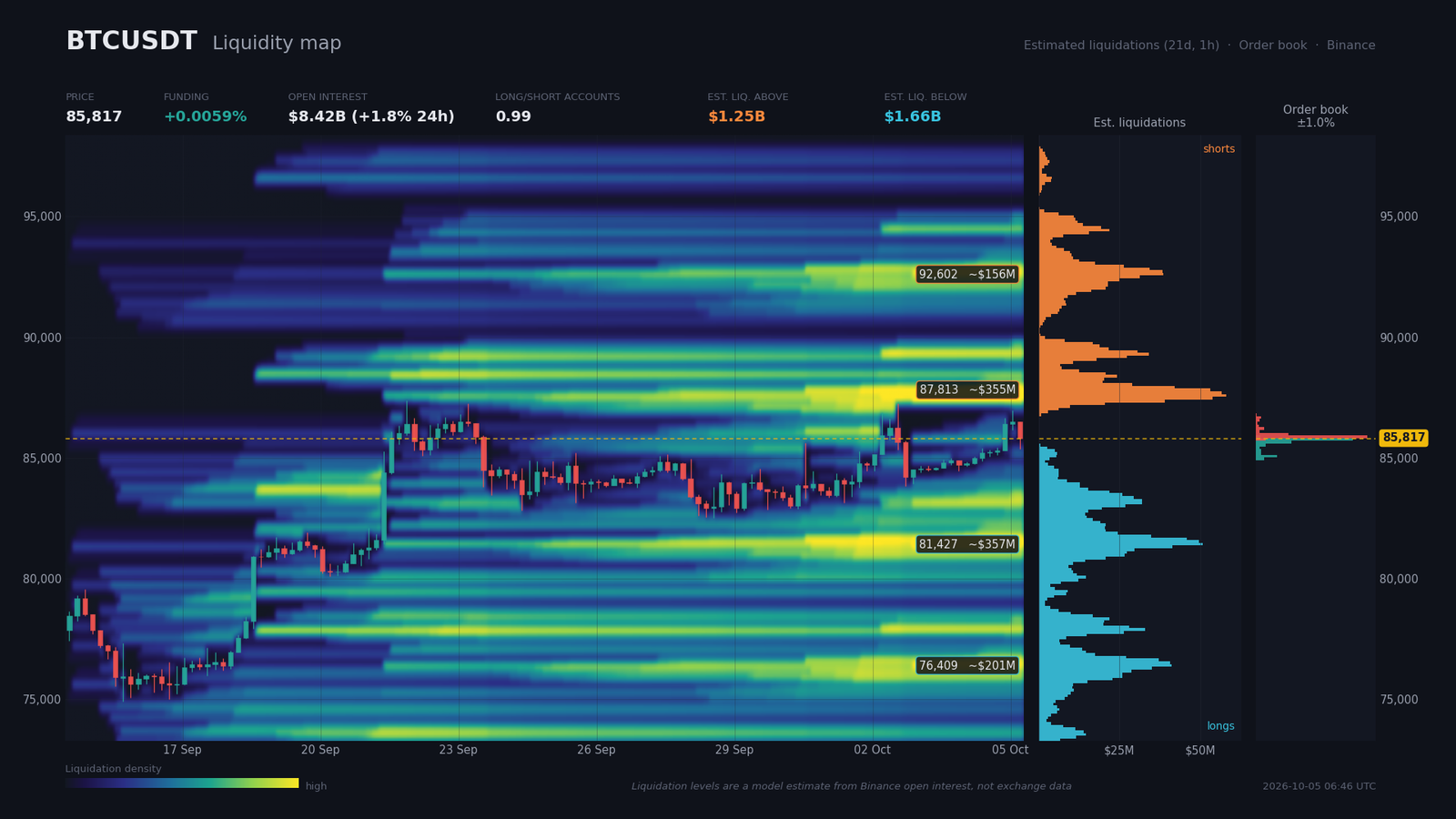
Task: Click the 17 Sep date axis label
Action: click(x=182, y=750)
